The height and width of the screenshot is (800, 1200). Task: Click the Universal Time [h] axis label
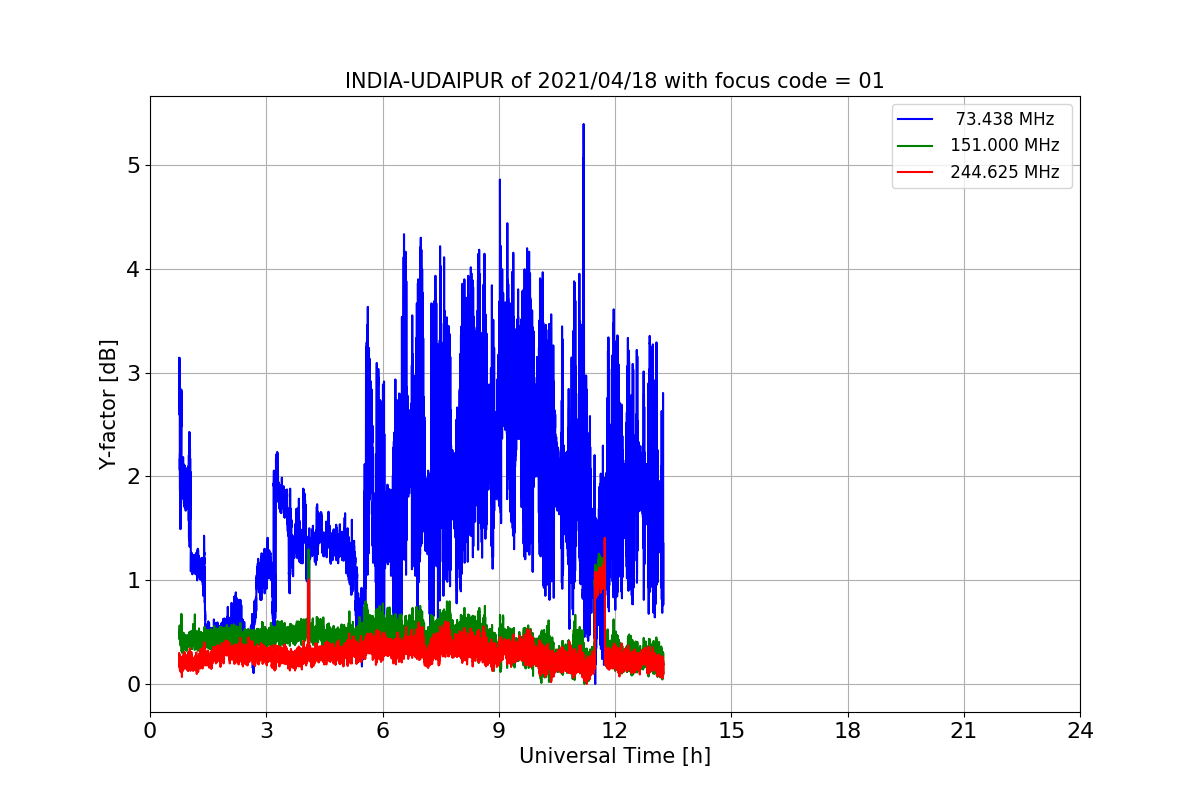615,756
